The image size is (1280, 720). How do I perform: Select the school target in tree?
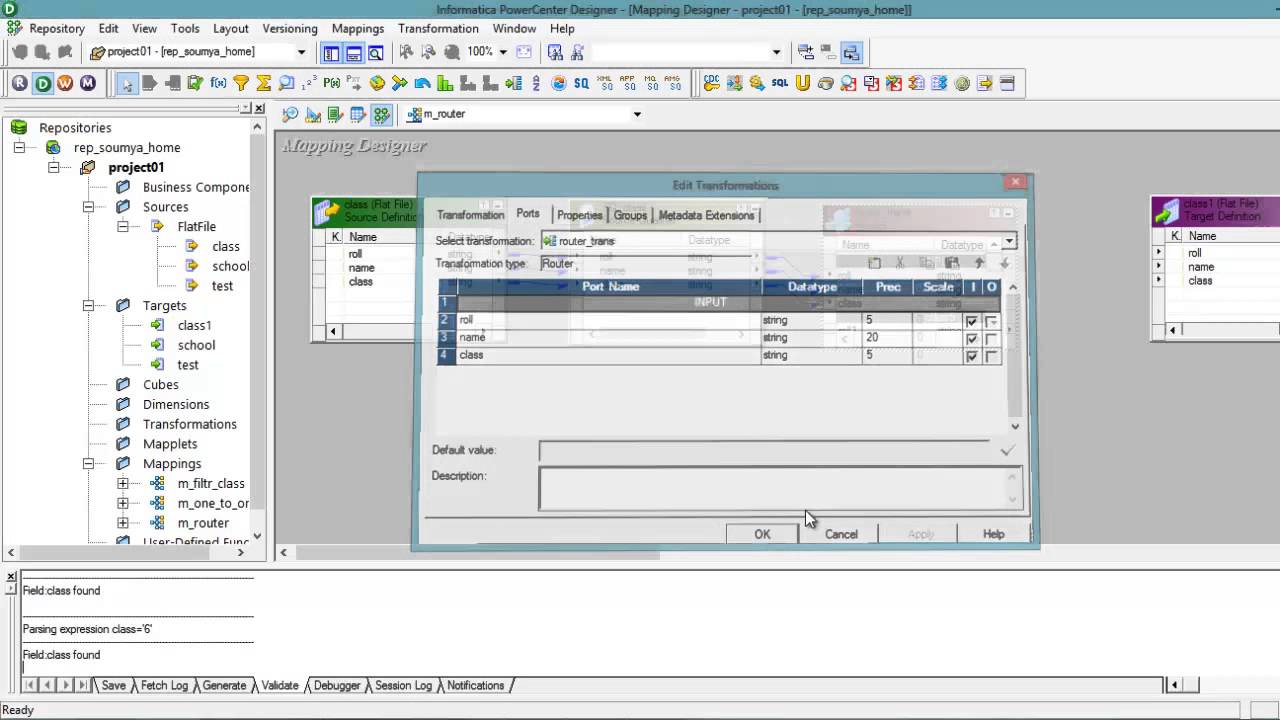click(196, 345)
